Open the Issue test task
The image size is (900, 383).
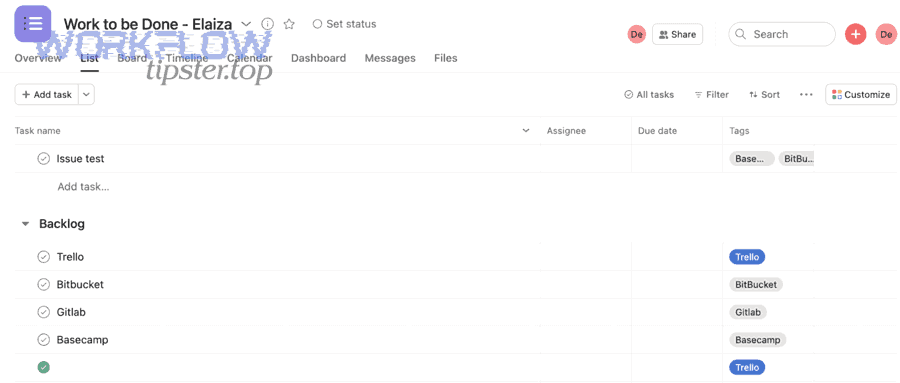[x=80, y=158]
